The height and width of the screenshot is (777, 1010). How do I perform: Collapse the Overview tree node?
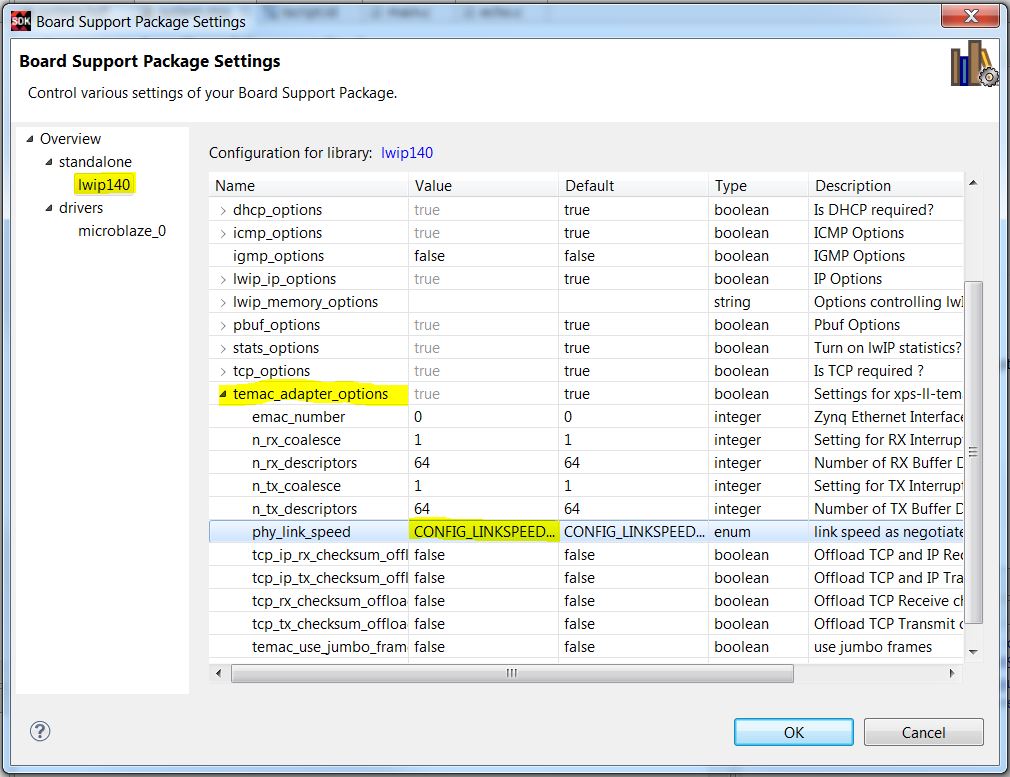coord(30,139)
